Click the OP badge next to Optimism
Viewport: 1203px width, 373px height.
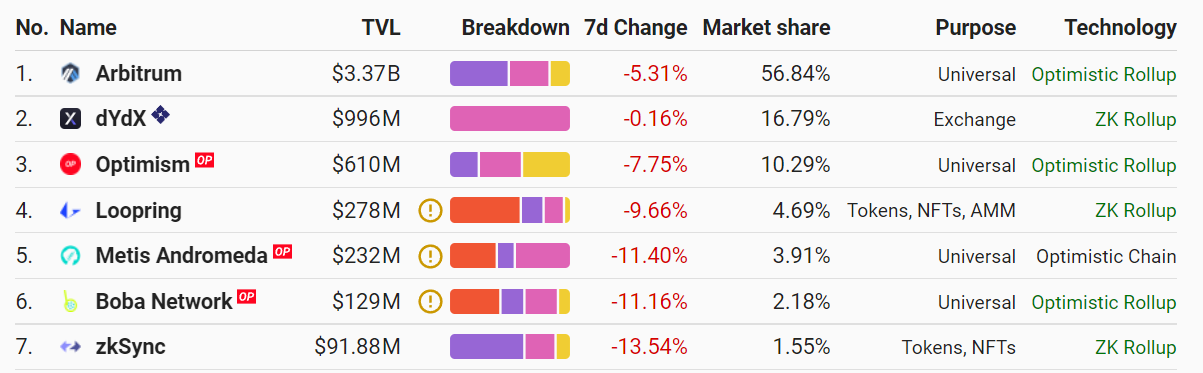pos(205,160)
